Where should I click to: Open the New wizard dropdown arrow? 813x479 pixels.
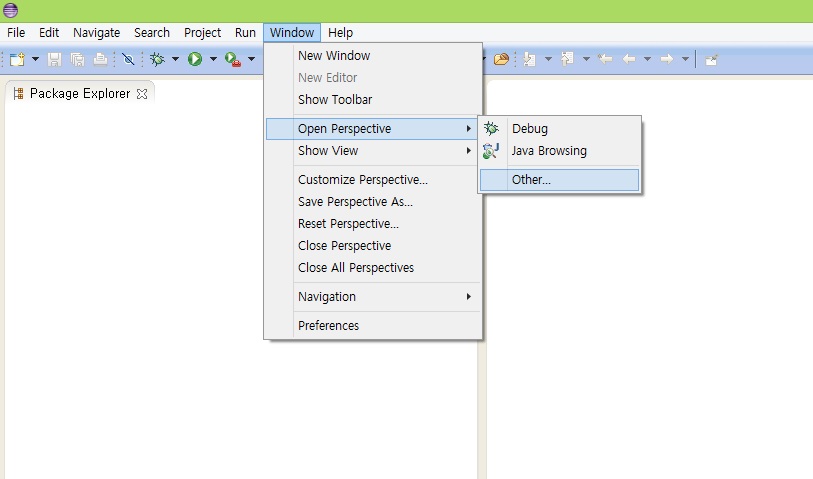click(x=35, y=59)
